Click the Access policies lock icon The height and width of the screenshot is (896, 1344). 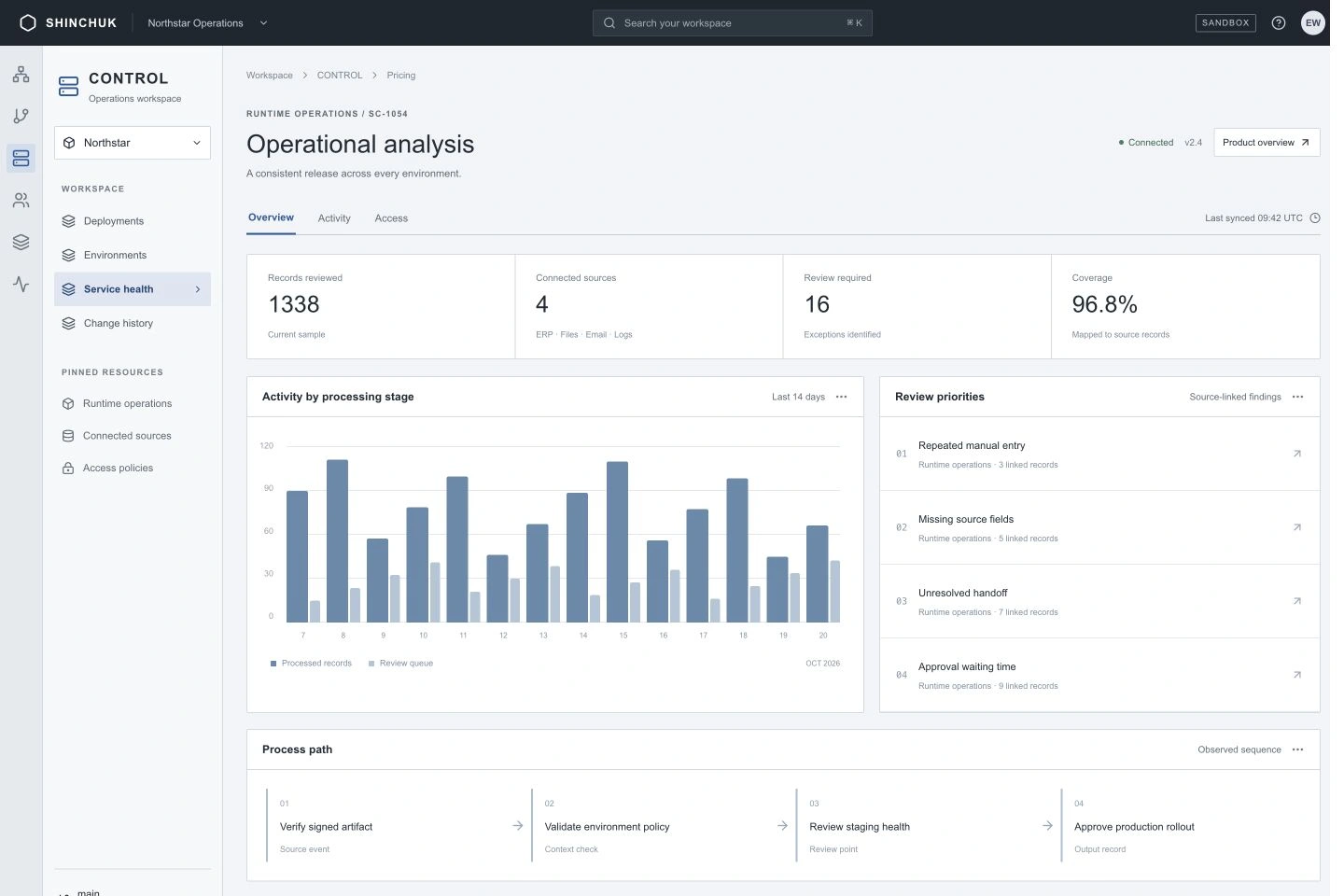[x=68, y=469]
